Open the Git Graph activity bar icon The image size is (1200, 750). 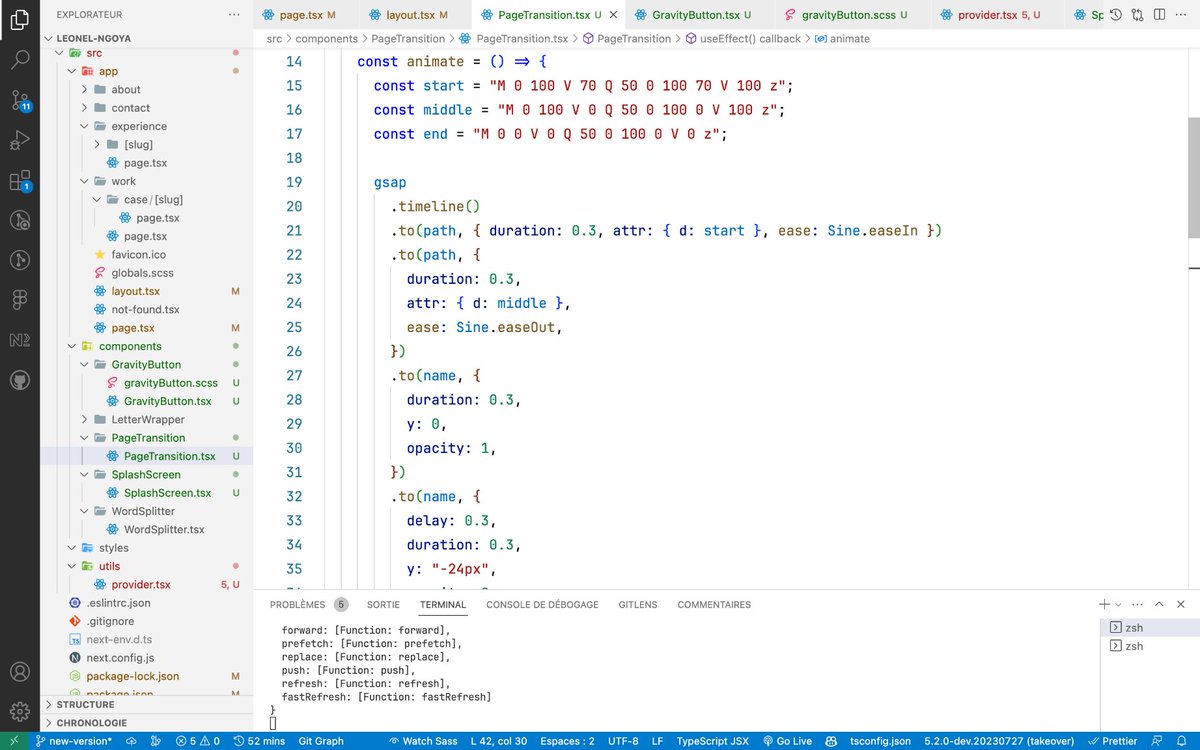point(20,259)
